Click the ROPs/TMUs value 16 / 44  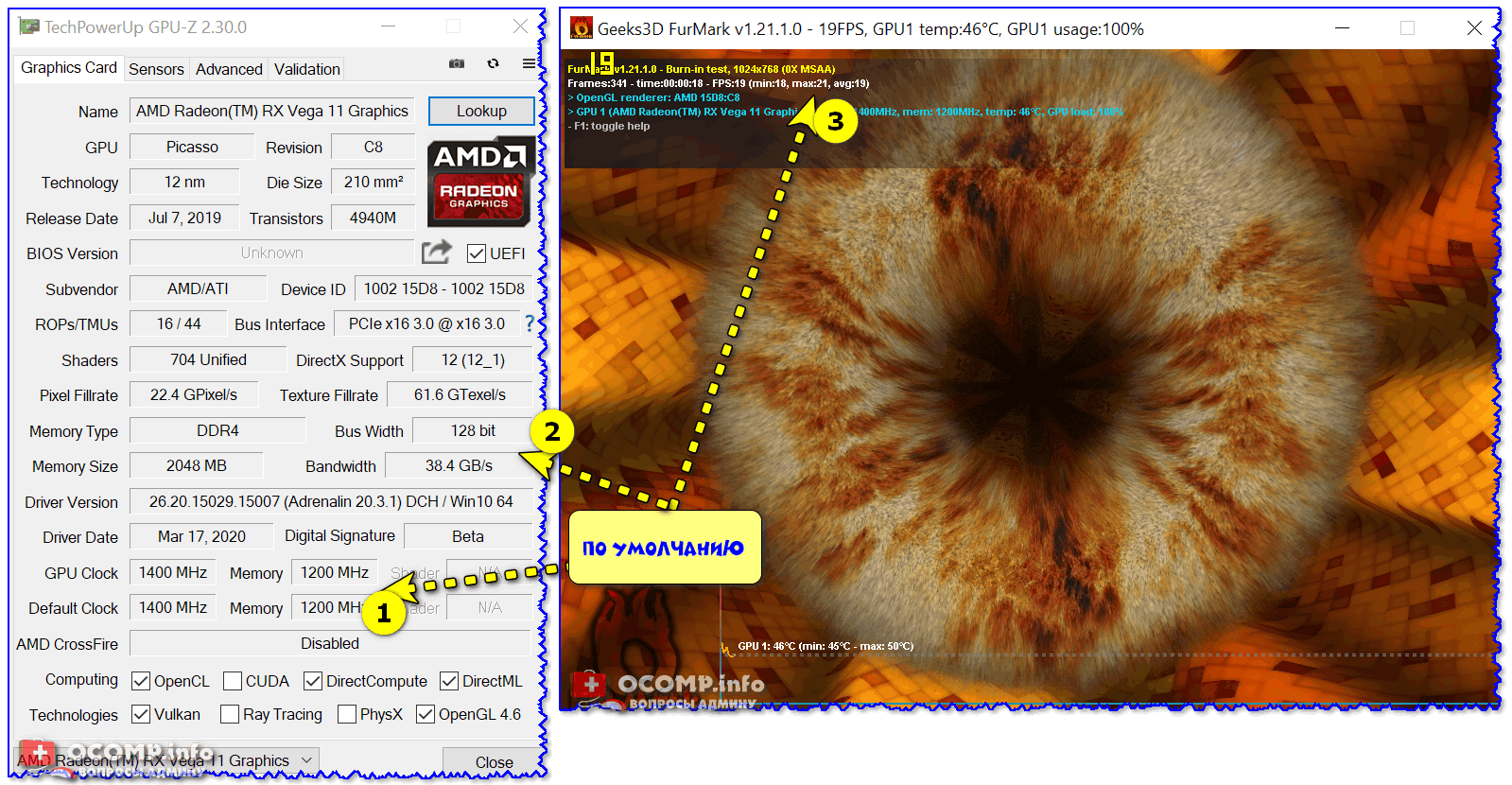click(179, 323)
